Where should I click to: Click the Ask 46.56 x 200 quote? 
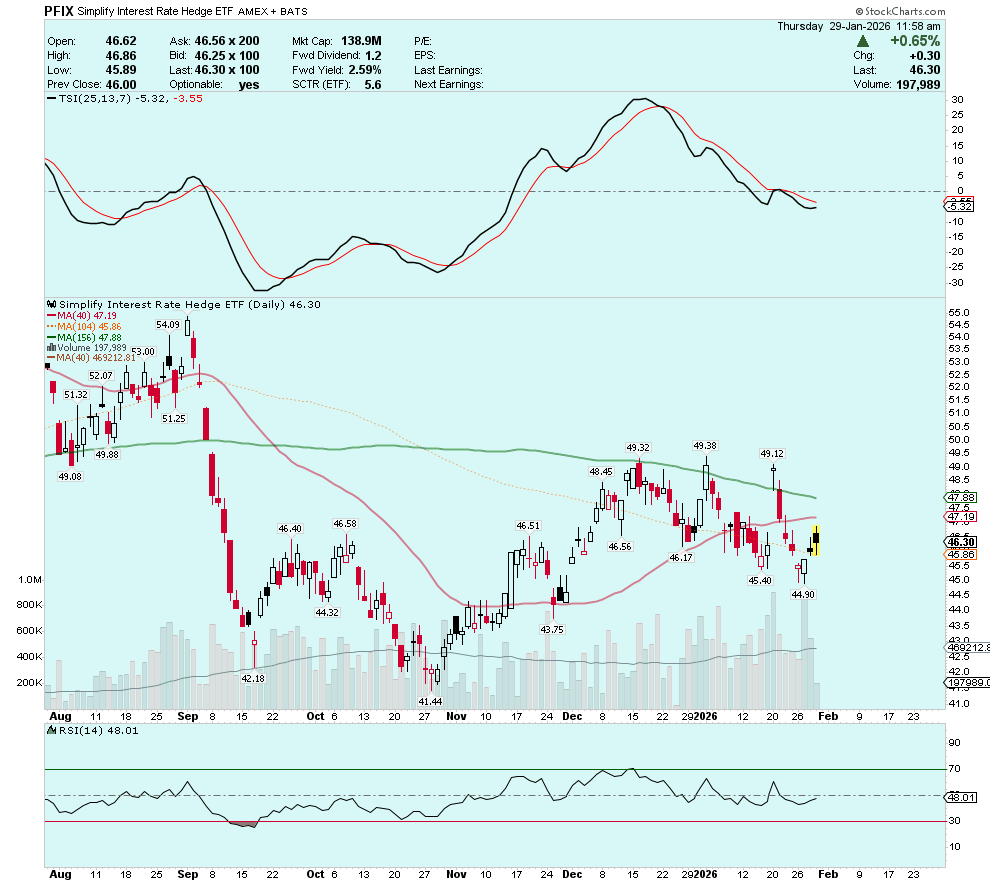tap(227, 41)
